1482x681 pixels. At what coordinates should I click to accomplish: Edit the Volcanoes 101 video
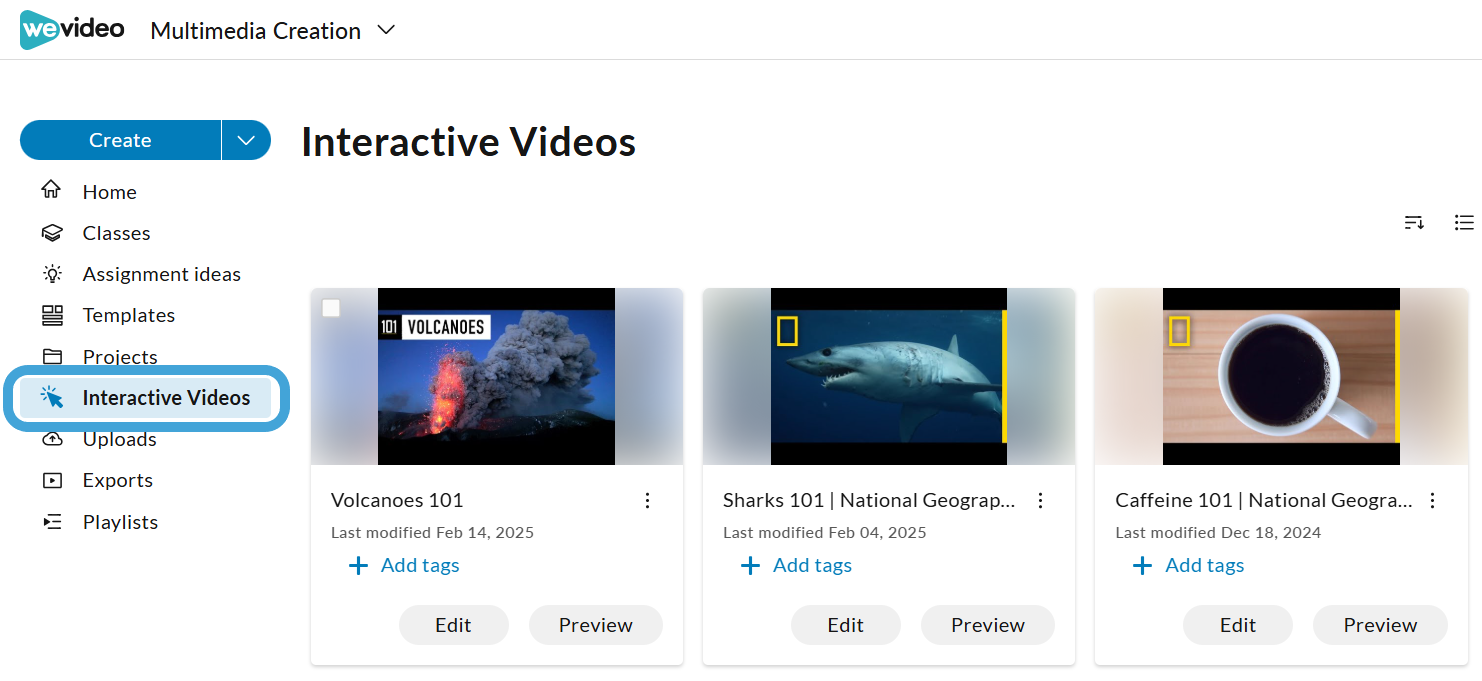click(x=453, y=625)
